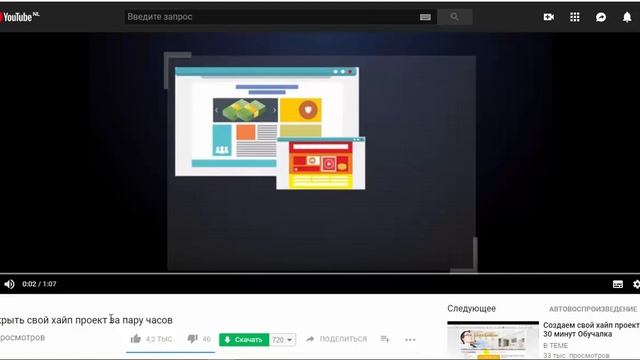Open the YouTube apps grid icon
Viewport: 640px width, 360px height.
point(575,17)
